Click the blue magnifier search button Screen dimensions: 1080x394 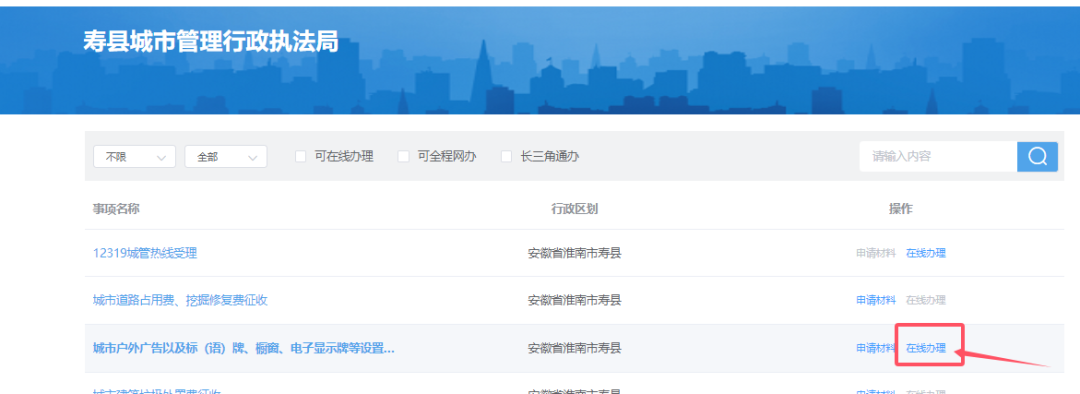(1037, 156)
